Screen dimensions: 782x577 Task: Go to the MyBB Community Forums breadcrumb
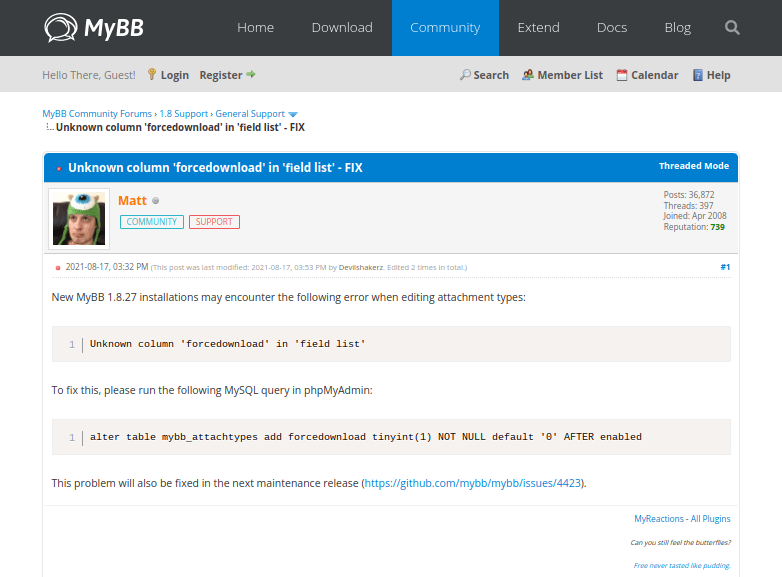pyautogui.click(x=97, y=114)
